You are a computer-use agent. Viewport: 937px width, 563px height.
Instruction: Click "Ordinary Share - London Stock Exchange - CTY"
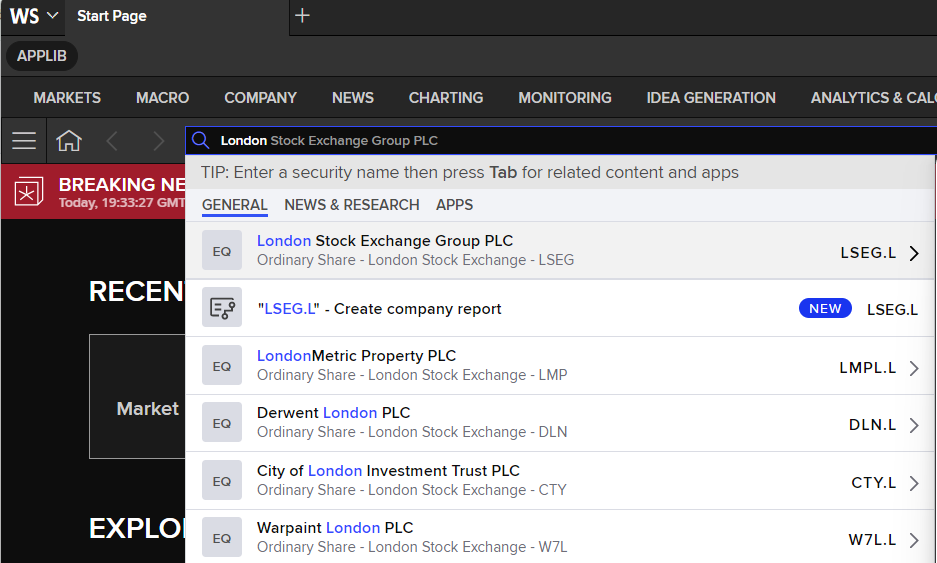pyautogui.click(x=412, y=490)
